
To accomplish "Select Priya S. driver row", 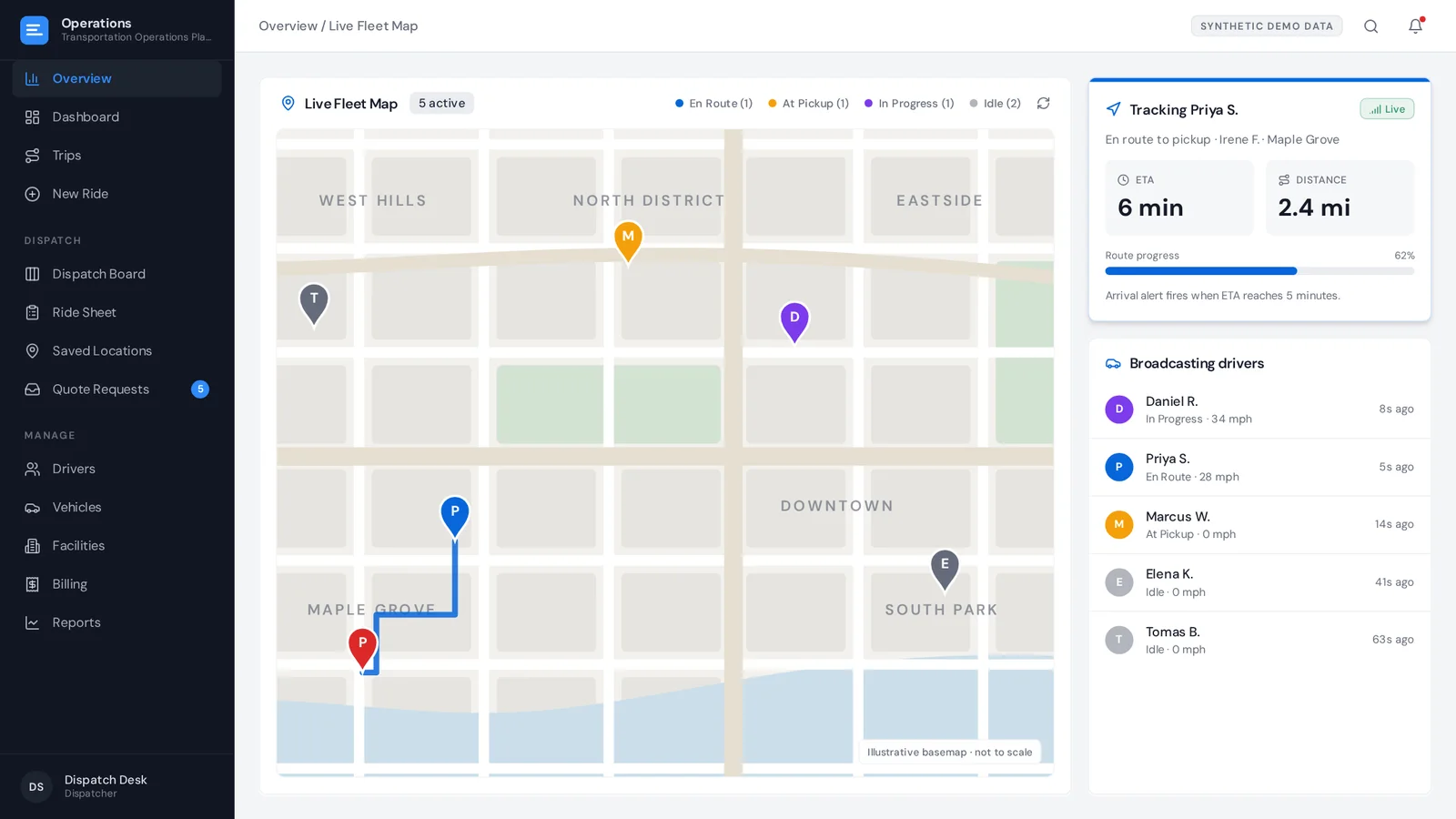I will click(x=1259, y=468).
